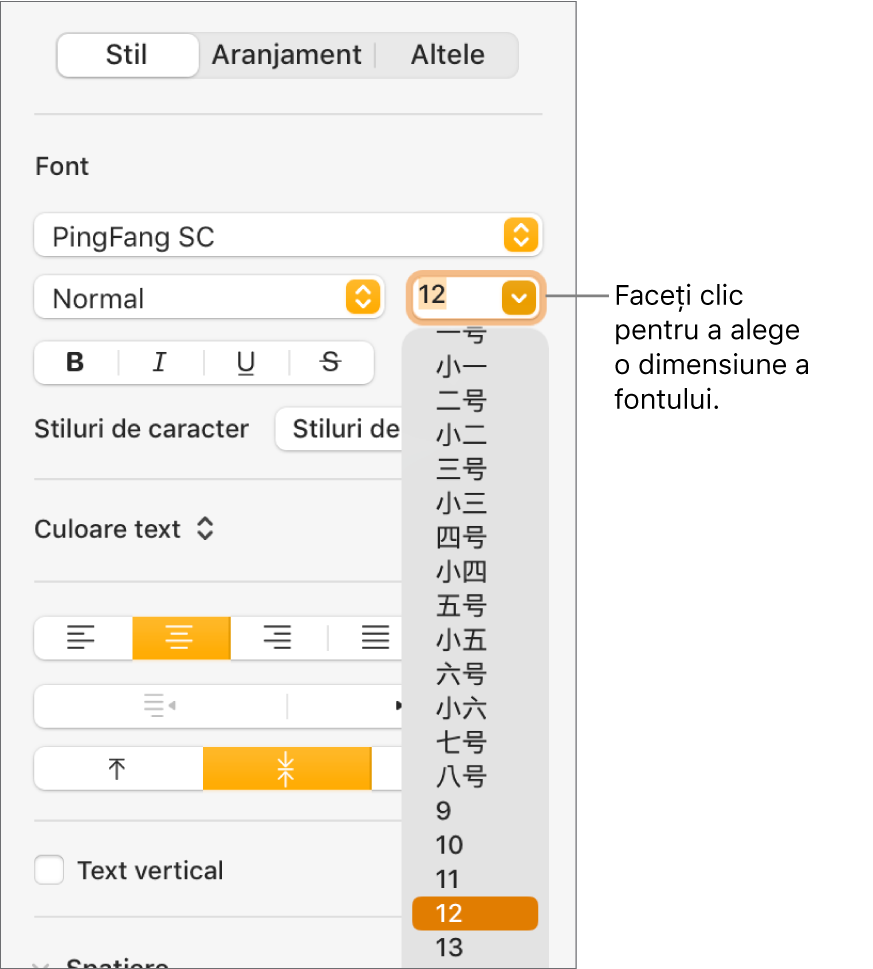Toggle italic formatting

(x=160, y=362)
